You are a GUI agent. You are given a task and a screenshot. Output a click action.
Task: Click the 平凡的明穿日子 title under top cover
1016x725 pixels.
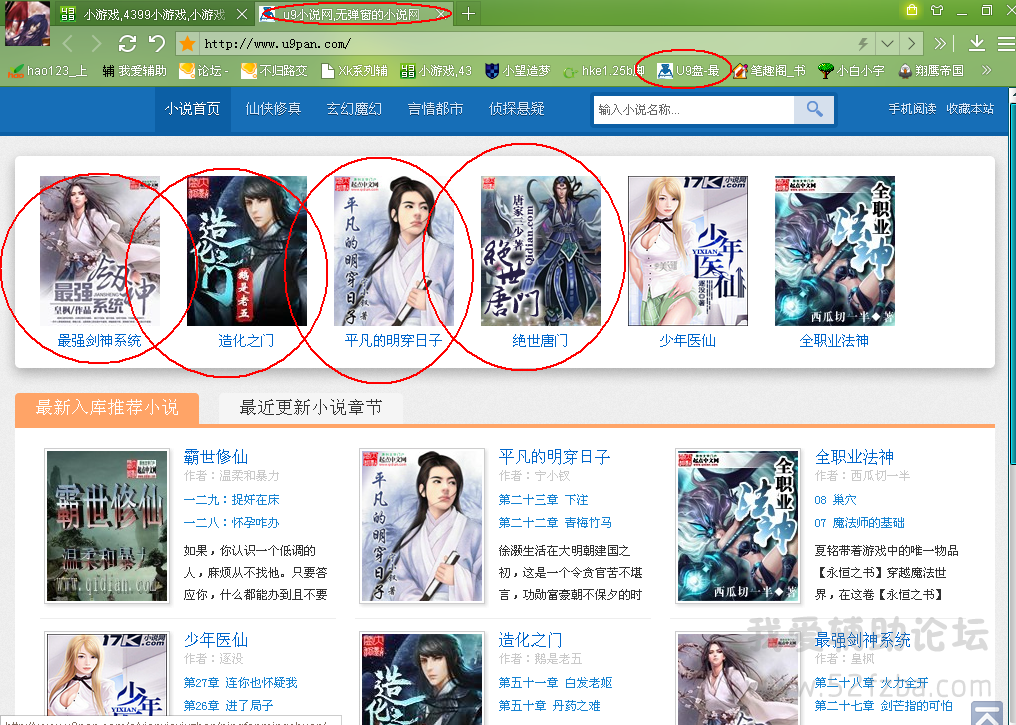393,341
